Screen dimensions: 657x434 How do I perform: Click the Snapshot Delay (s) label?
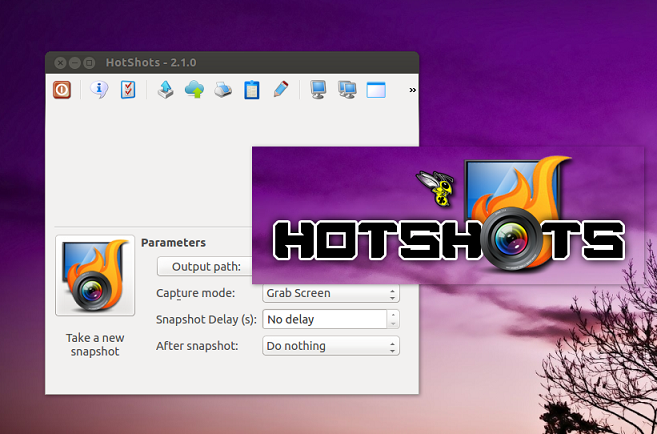(x=206, y=319)
